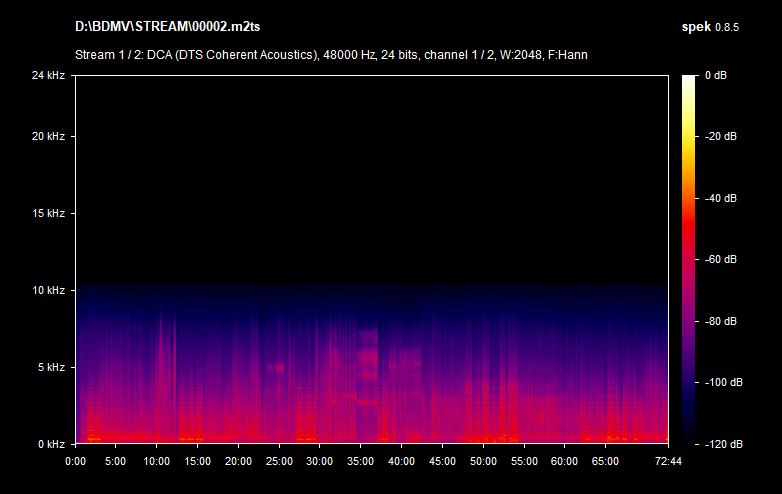Click the 35:00 time axis marker
Image resolution: width=782 pixels, height=494 pixels.
(x=360, y=461)
